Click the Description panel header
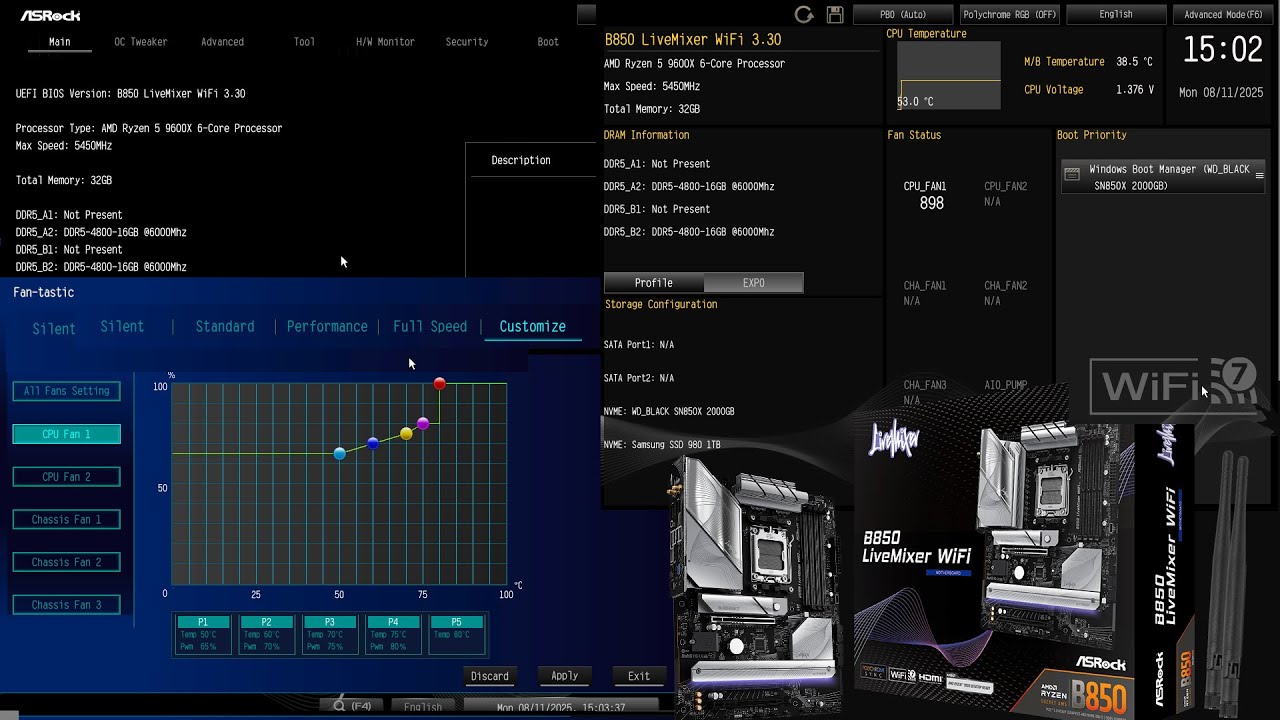This screenshot has width=1280, height=720. click(521, 160)
